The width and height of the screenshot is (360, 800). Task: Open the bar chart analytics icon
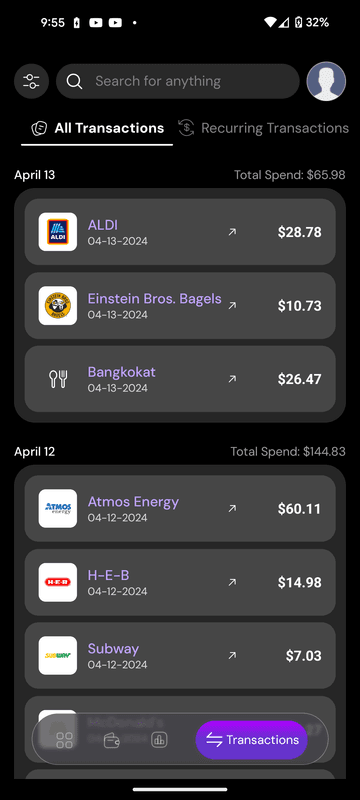(159, 740)
